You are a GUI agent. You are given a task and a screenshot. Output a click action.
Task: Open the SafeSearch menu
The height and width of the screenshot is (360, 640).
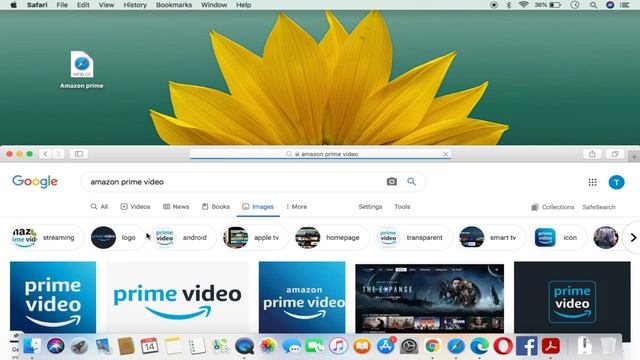tap(599, 207)
